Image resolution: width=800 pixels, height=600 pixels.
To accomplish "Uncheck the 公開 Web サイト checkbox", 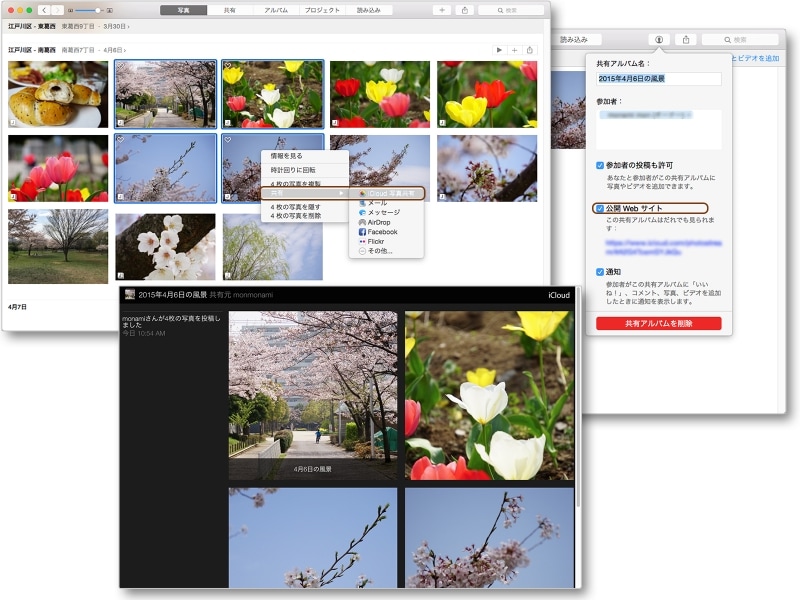I will coord(600,208).
